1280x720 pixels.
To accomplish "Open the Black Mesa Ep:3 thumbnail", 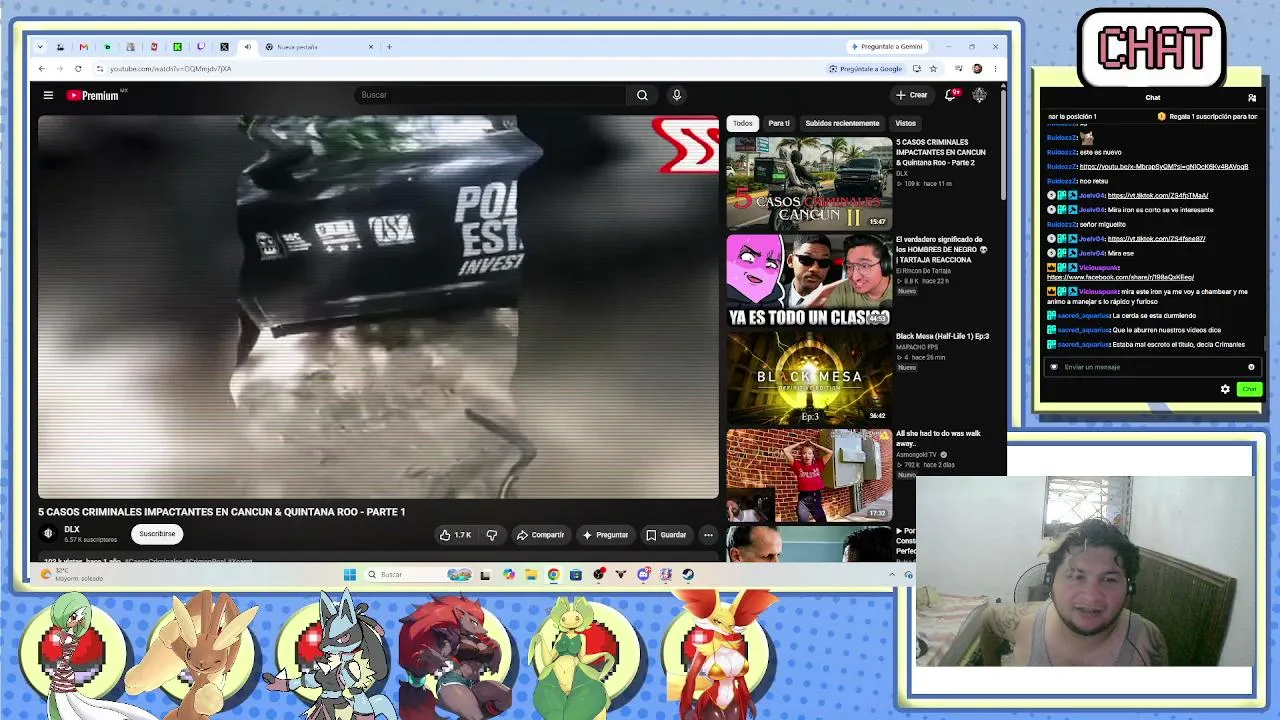I will coord(809,377).
